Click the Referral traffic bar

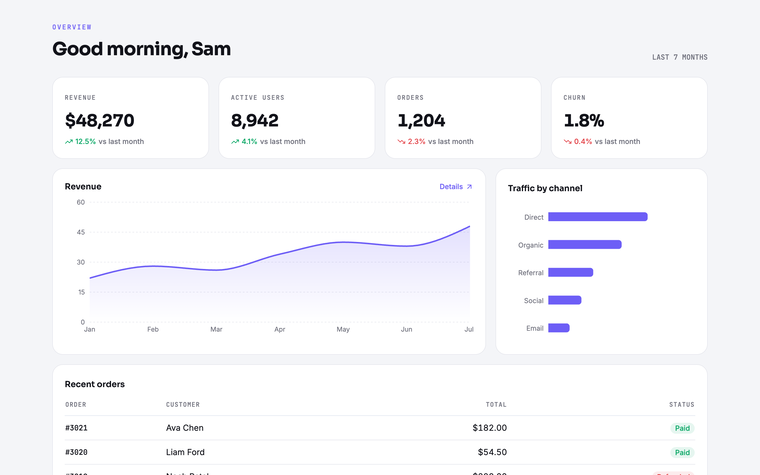[x=570, y=272]
